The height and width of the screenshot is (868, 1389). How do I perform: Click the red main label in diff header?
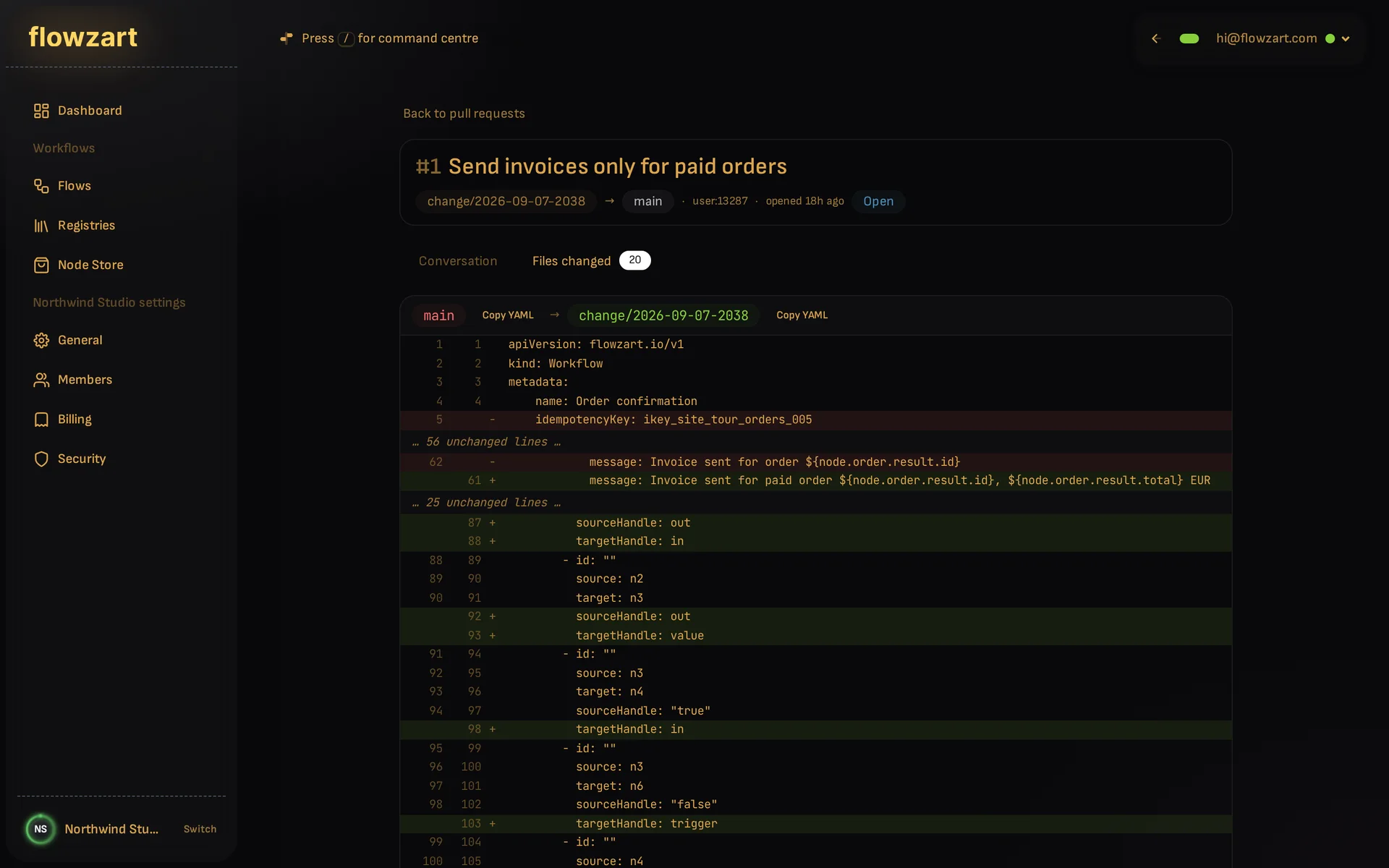(x=438, y=316)
